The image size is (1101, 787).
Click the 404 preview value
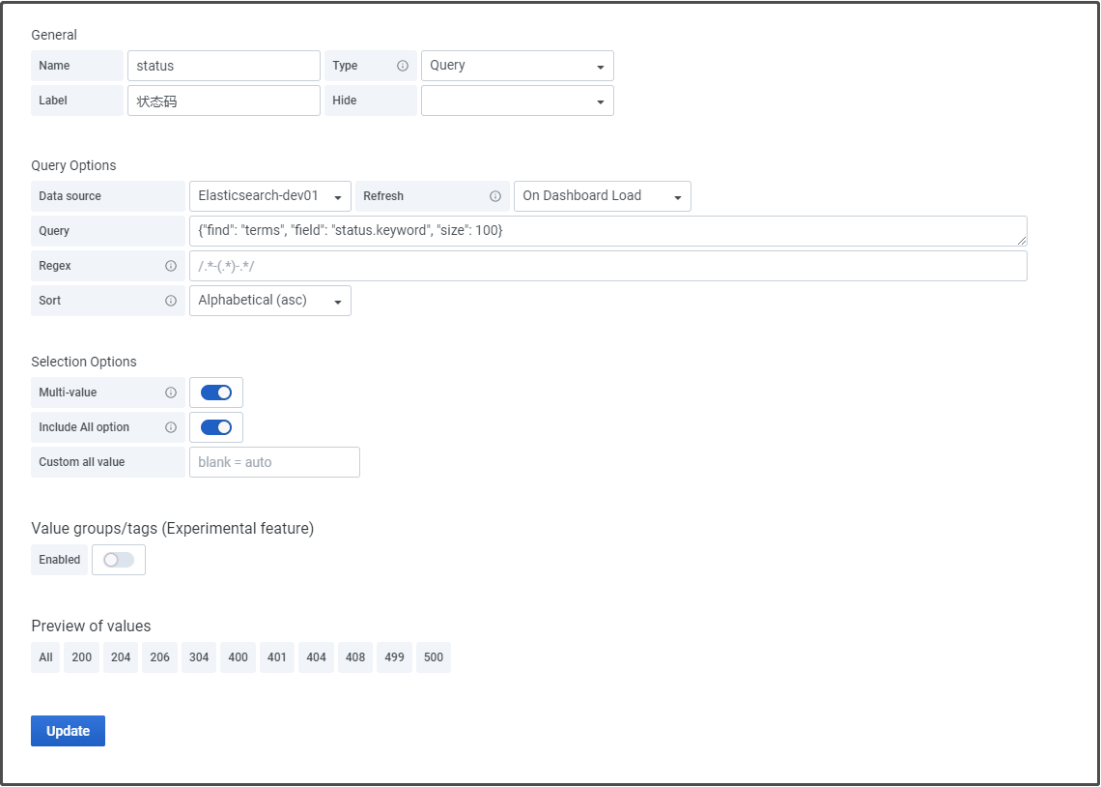pyautogui.click(x=316, y=658)
